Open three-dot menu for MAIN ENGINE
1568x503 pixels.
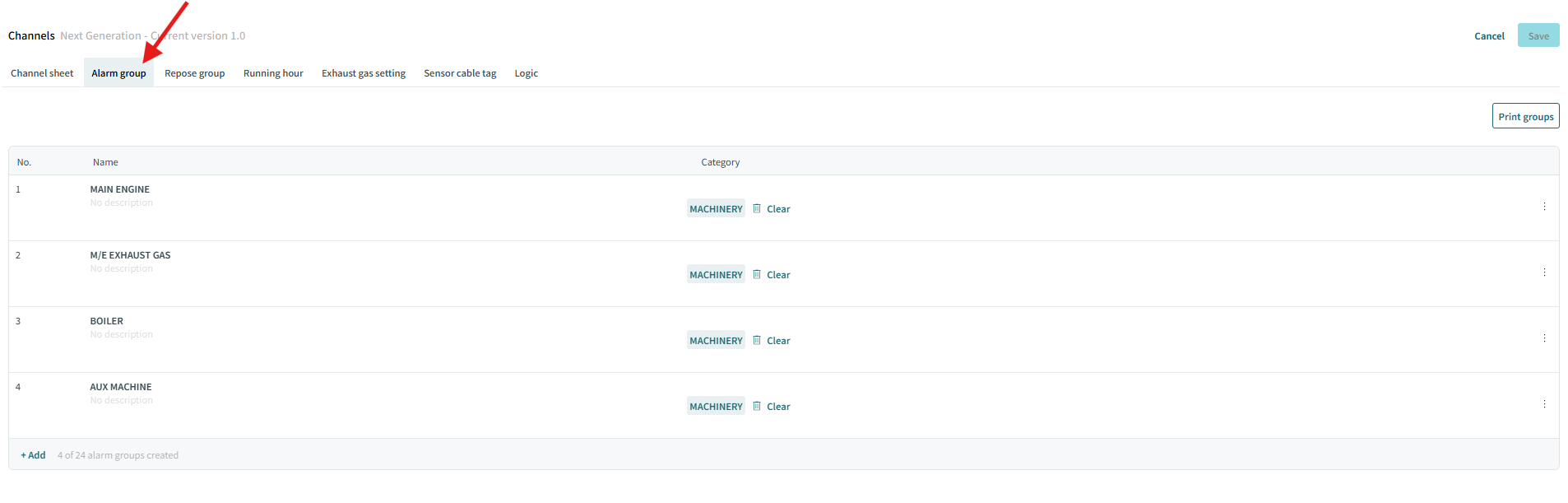point(1544,207)
